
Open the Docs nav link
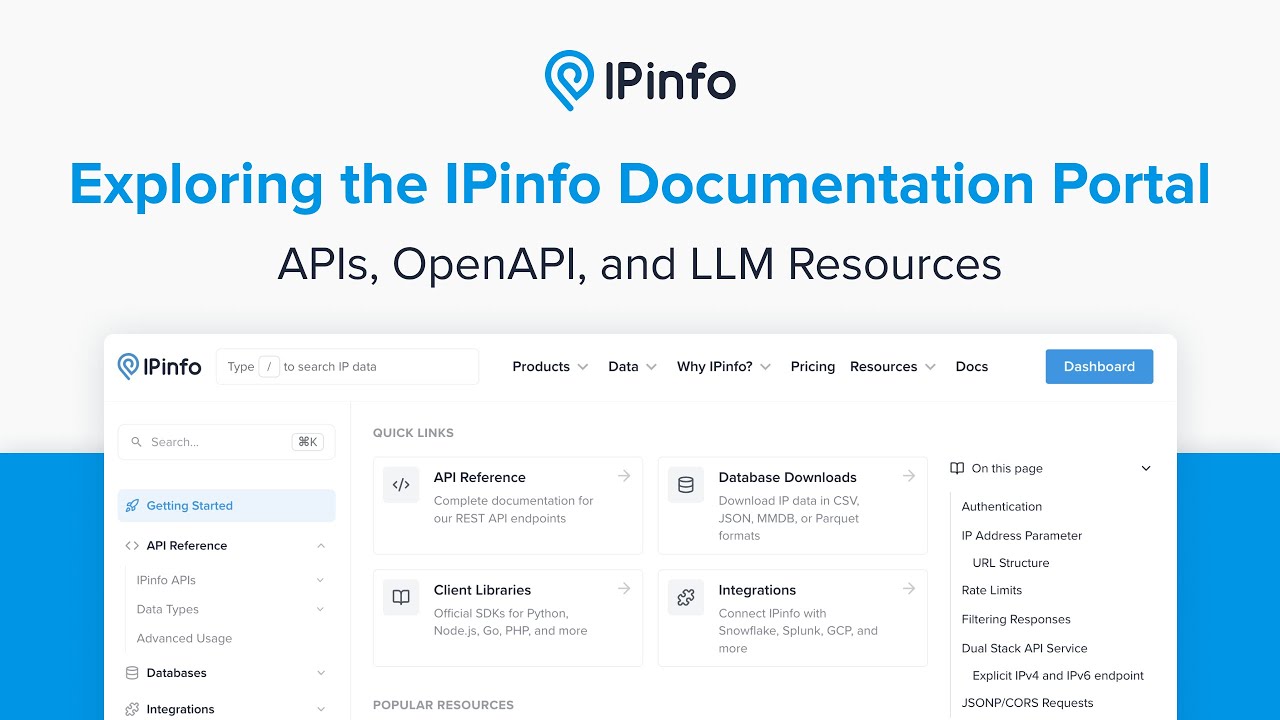tap(972, 367)
